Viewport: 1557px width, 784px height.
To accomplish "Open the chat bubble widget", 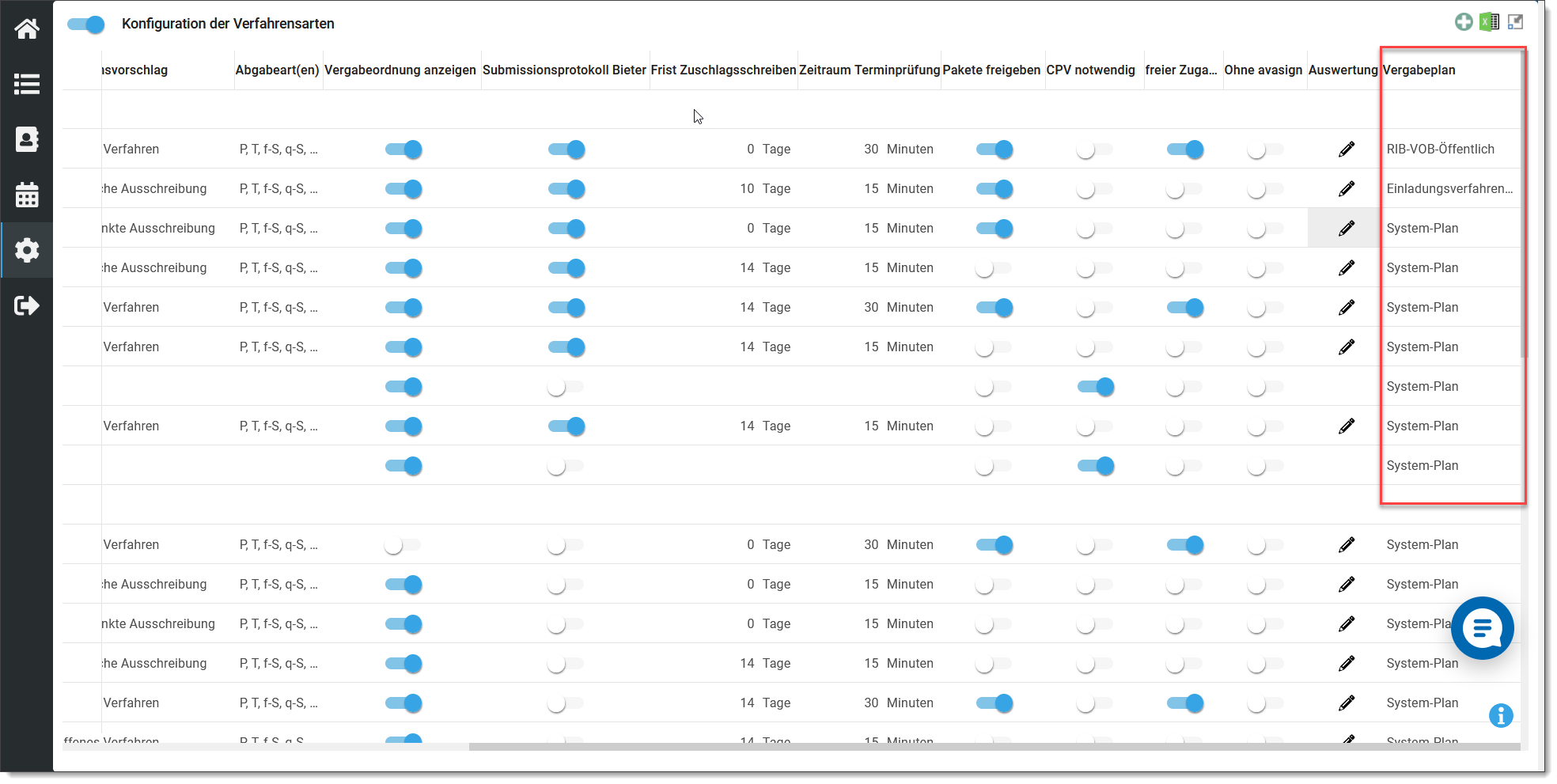I will pyautogui.click(x=1482, y=628).
